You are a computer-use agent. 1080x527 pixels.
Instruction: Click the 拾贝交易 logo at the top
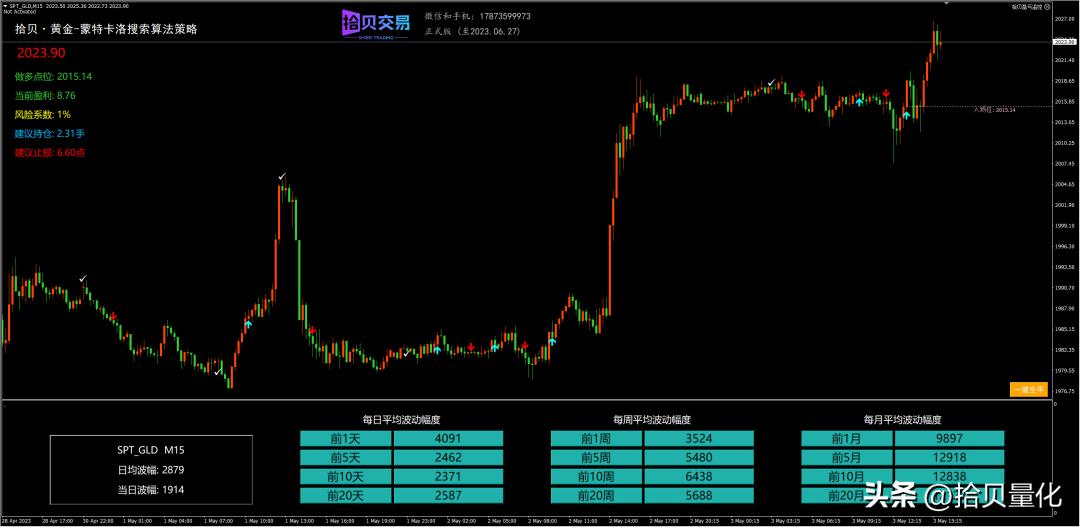click(x=376, y=24)
